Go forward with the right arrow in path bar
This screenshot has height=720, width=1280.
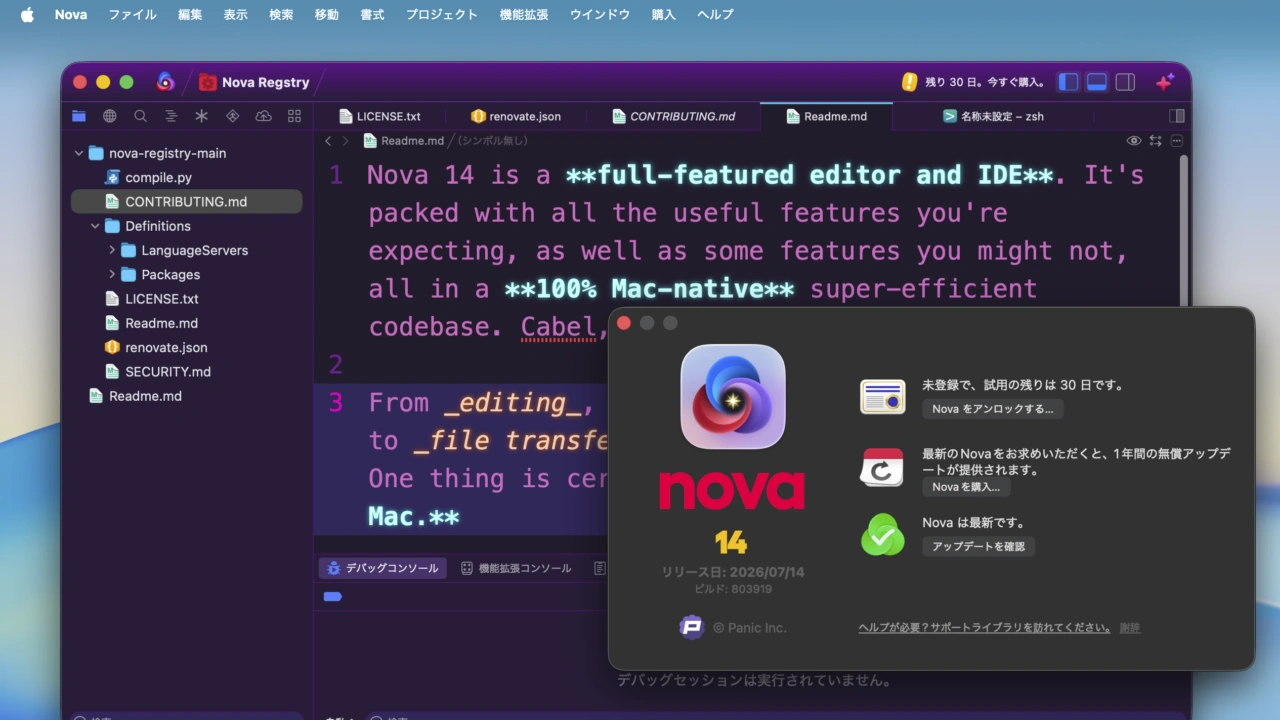pyautogui.click(x=346, y=141)
